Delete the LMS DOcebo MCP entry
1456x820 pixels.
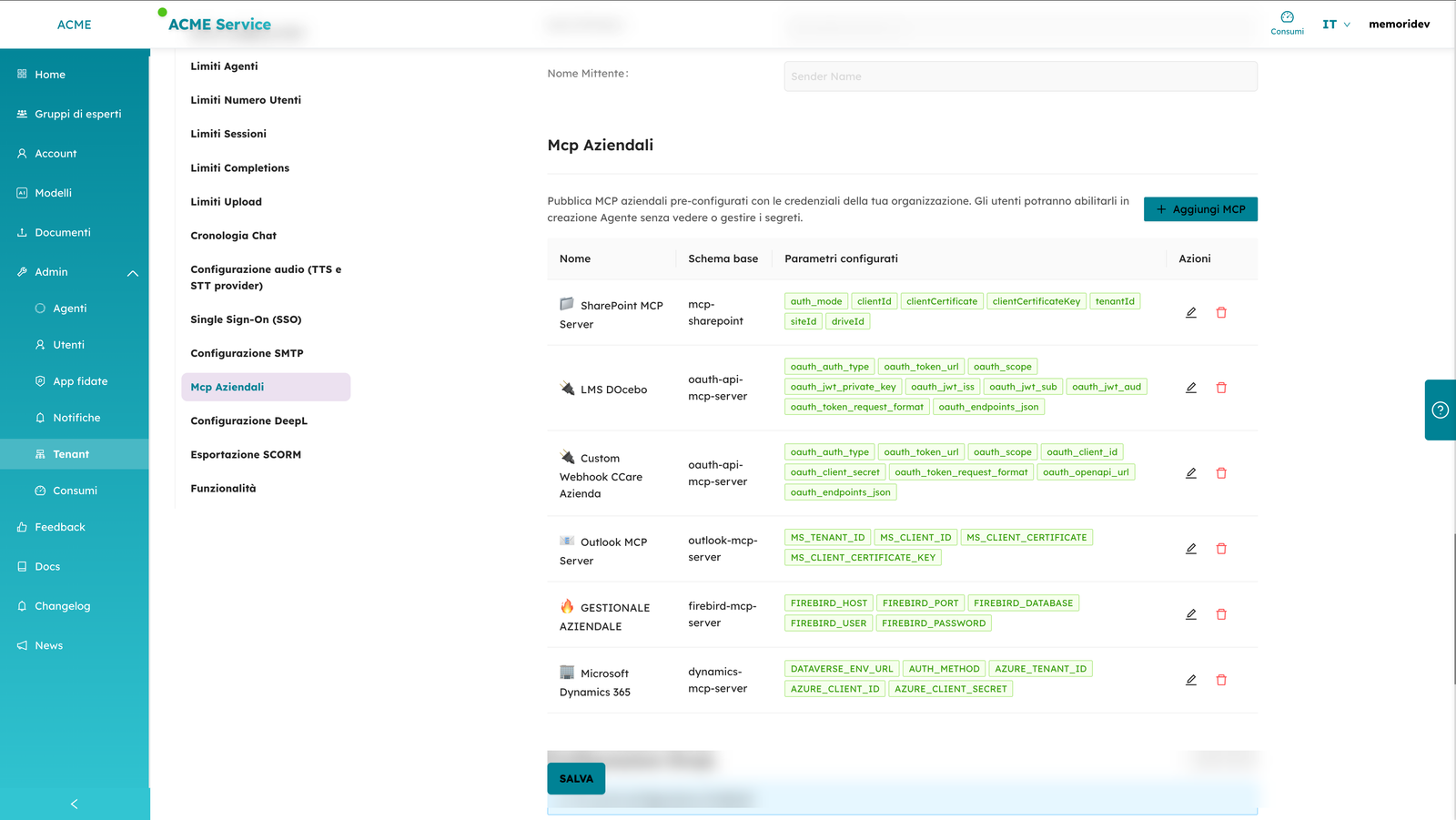(x=1221, y=388)
